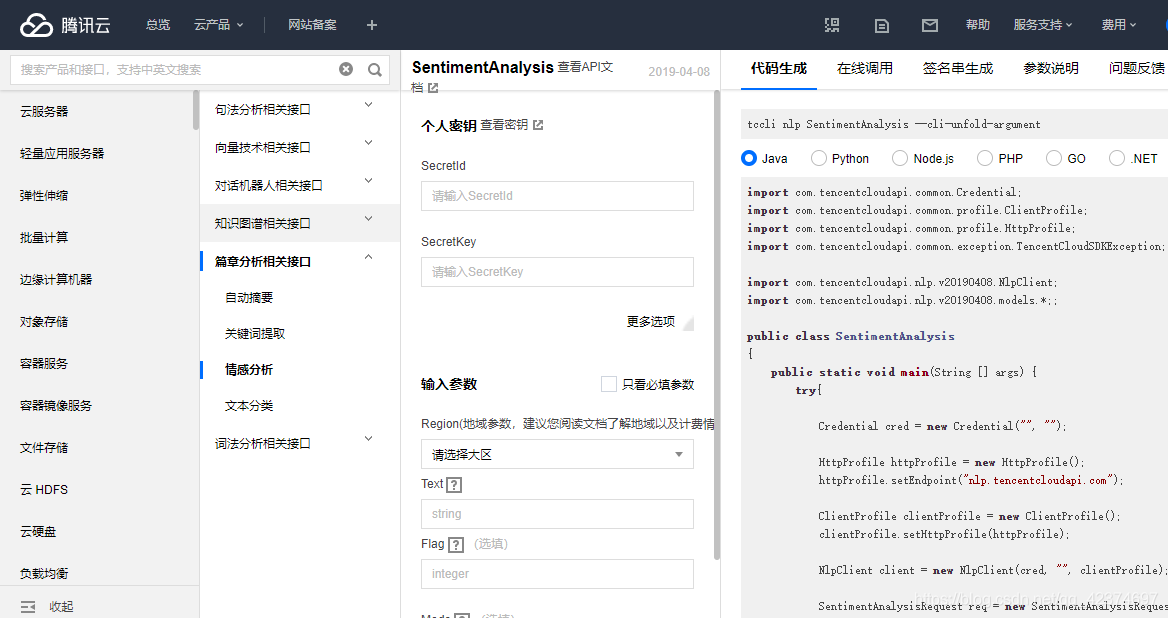Click the Flag integer input field
Image resolution: width=1168 pixels, height=618 pixels.
tap(557, 574)
